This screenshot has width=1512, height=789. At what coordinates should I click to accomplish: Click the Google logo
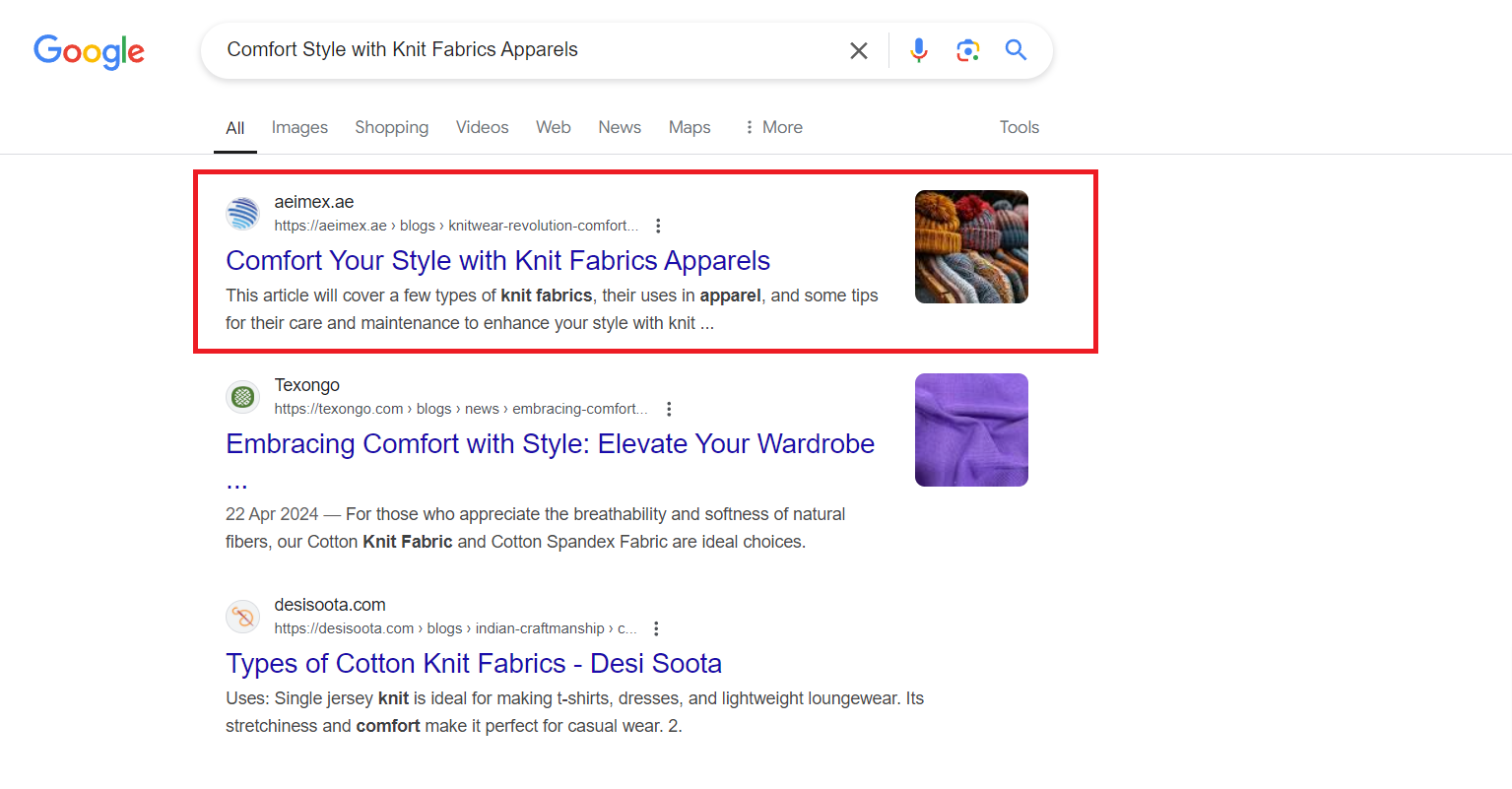coord(89,51)
